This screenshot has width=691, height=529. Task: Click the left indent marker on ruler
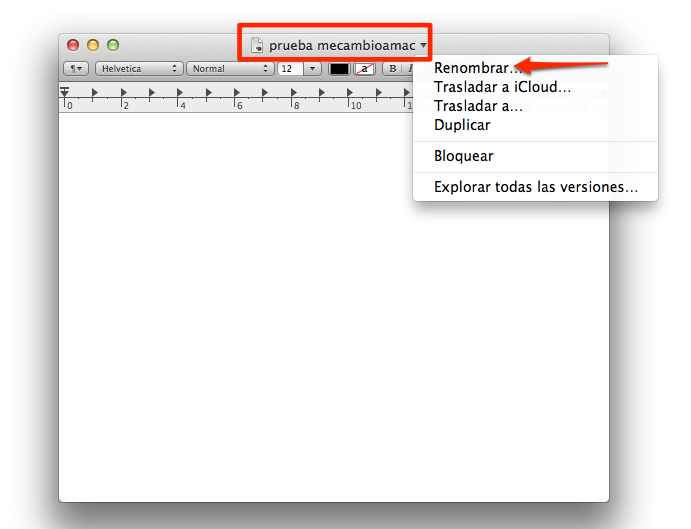(x=65, y=93)
